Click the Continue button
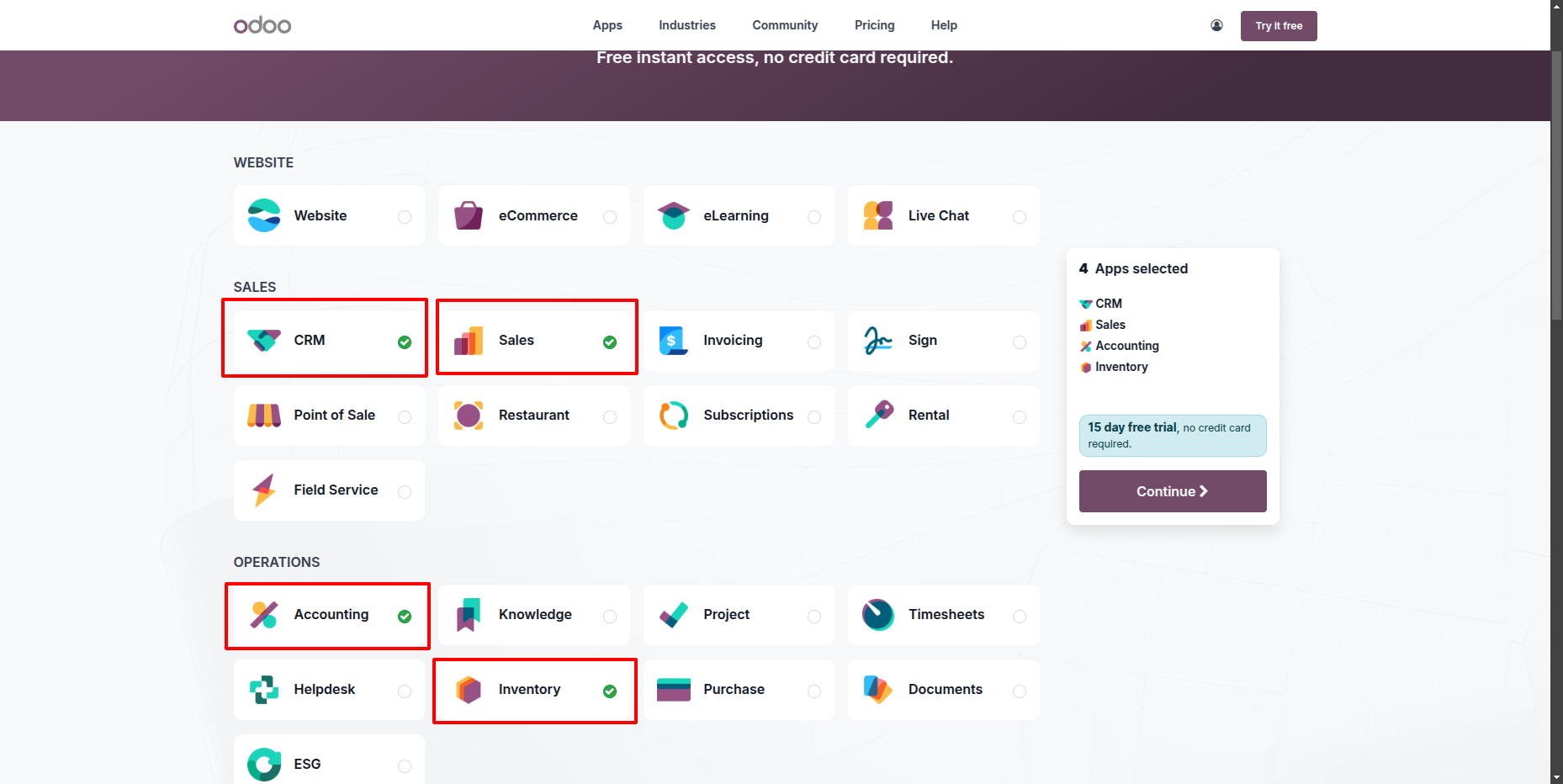1563x784 pixels. coord(1173,491)
